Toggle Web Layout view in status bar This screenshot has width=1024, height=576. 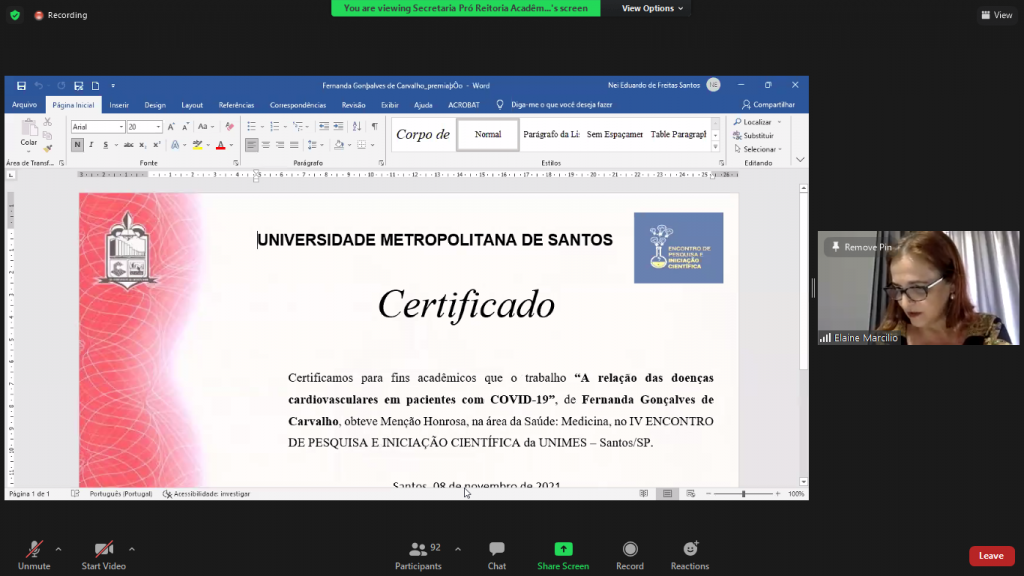click(x=691, y=494)
